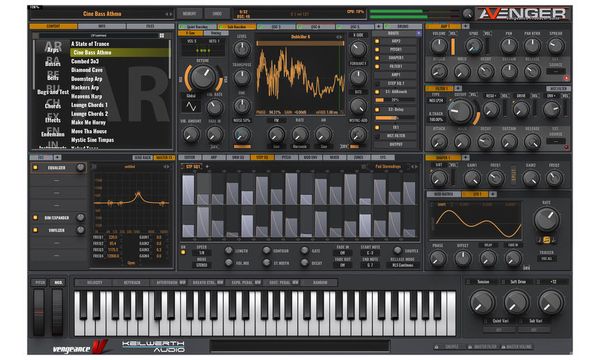600x360 pixels.
Task: Click red indicator in filter envelope section
Action: (x=566, y=147)
